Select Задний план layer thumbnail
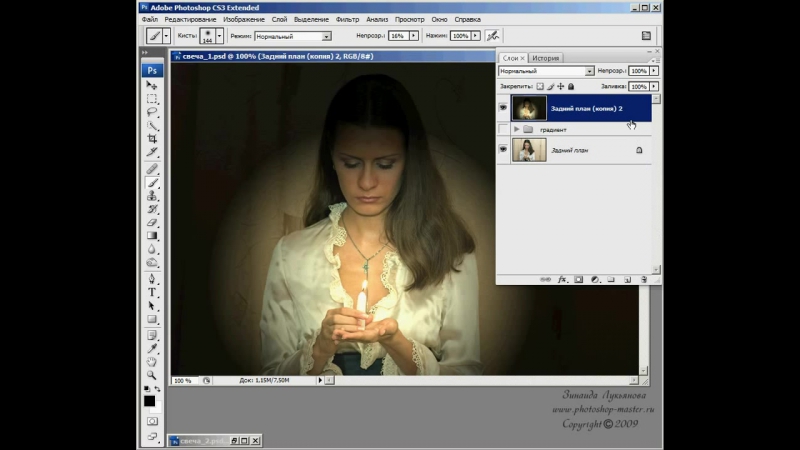The image size is (800, 450). [529, 150]
